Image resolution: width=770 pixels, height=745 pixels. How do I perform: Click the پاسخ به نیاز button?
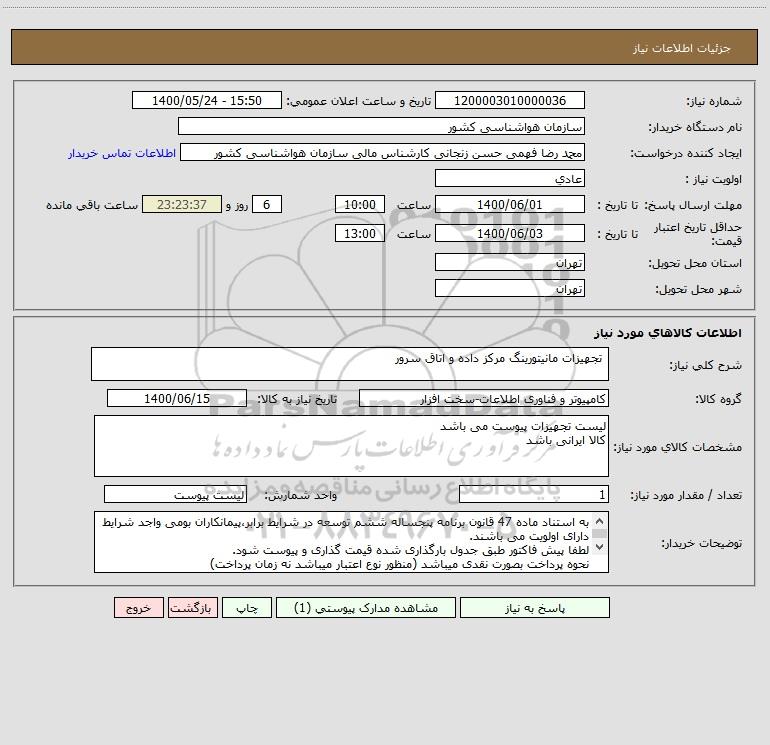coord(535,607)
